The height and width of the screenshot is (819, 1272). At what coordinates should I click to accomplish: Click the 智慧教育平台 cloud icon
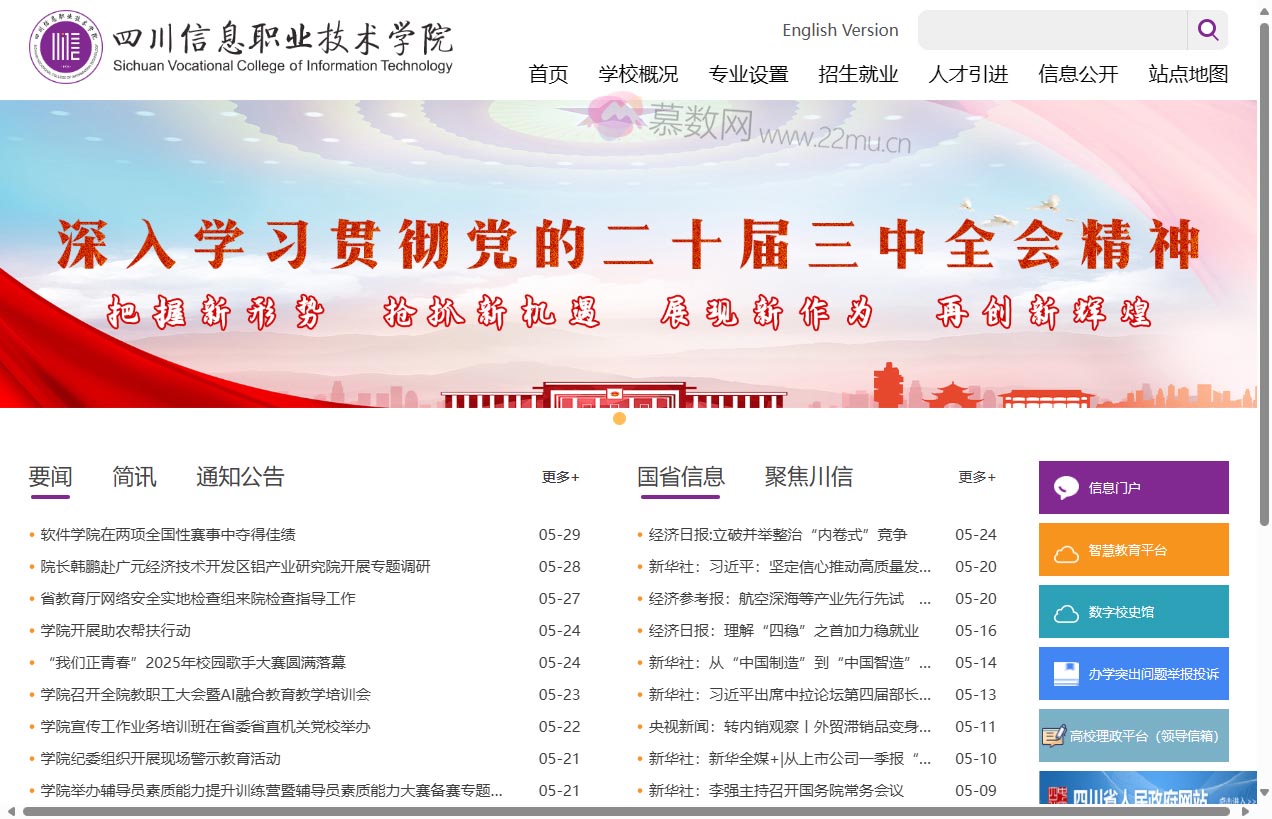[1067, 551]
